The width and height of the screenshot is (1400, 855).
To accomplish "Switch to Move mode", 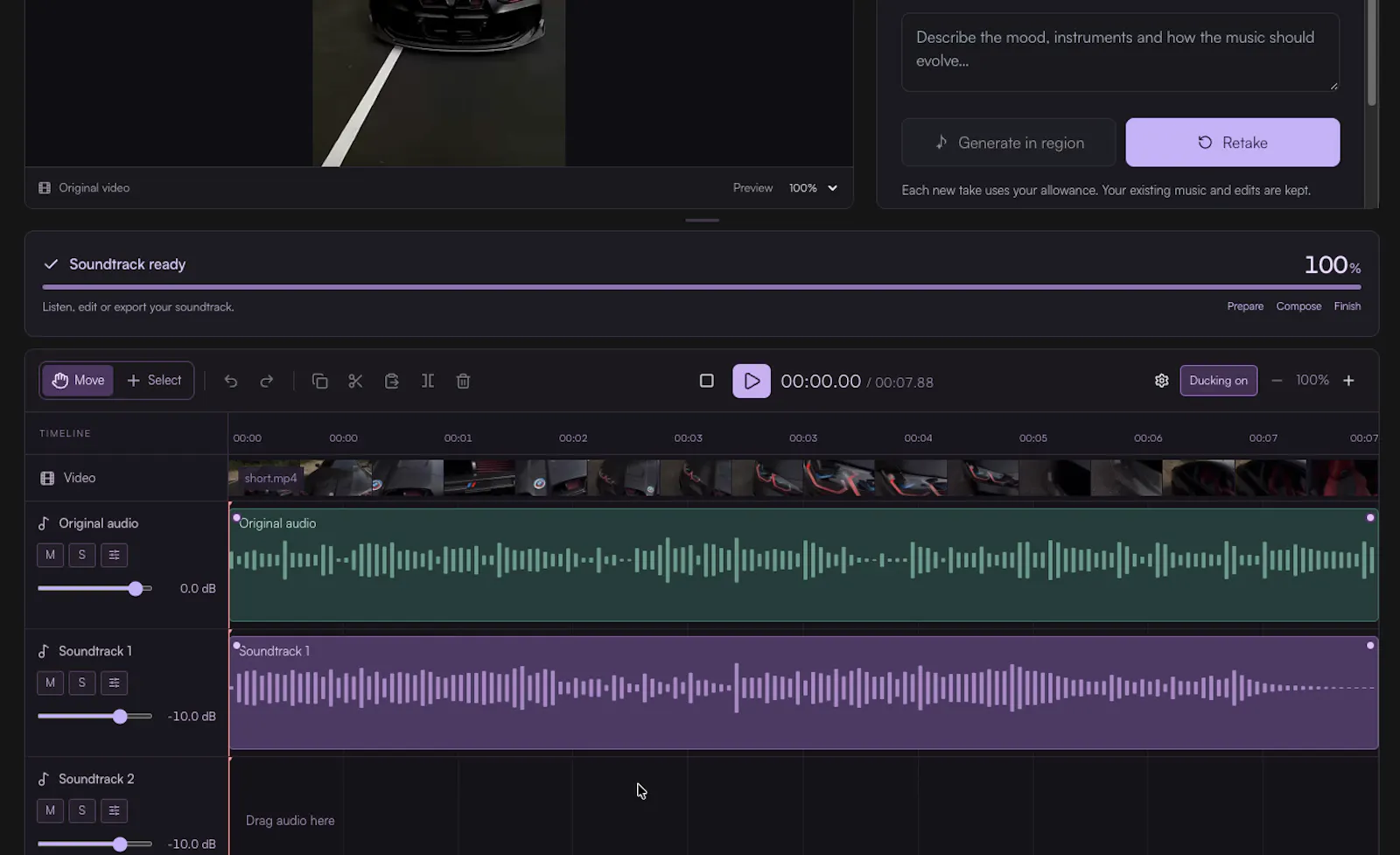I will coord(78,381).
